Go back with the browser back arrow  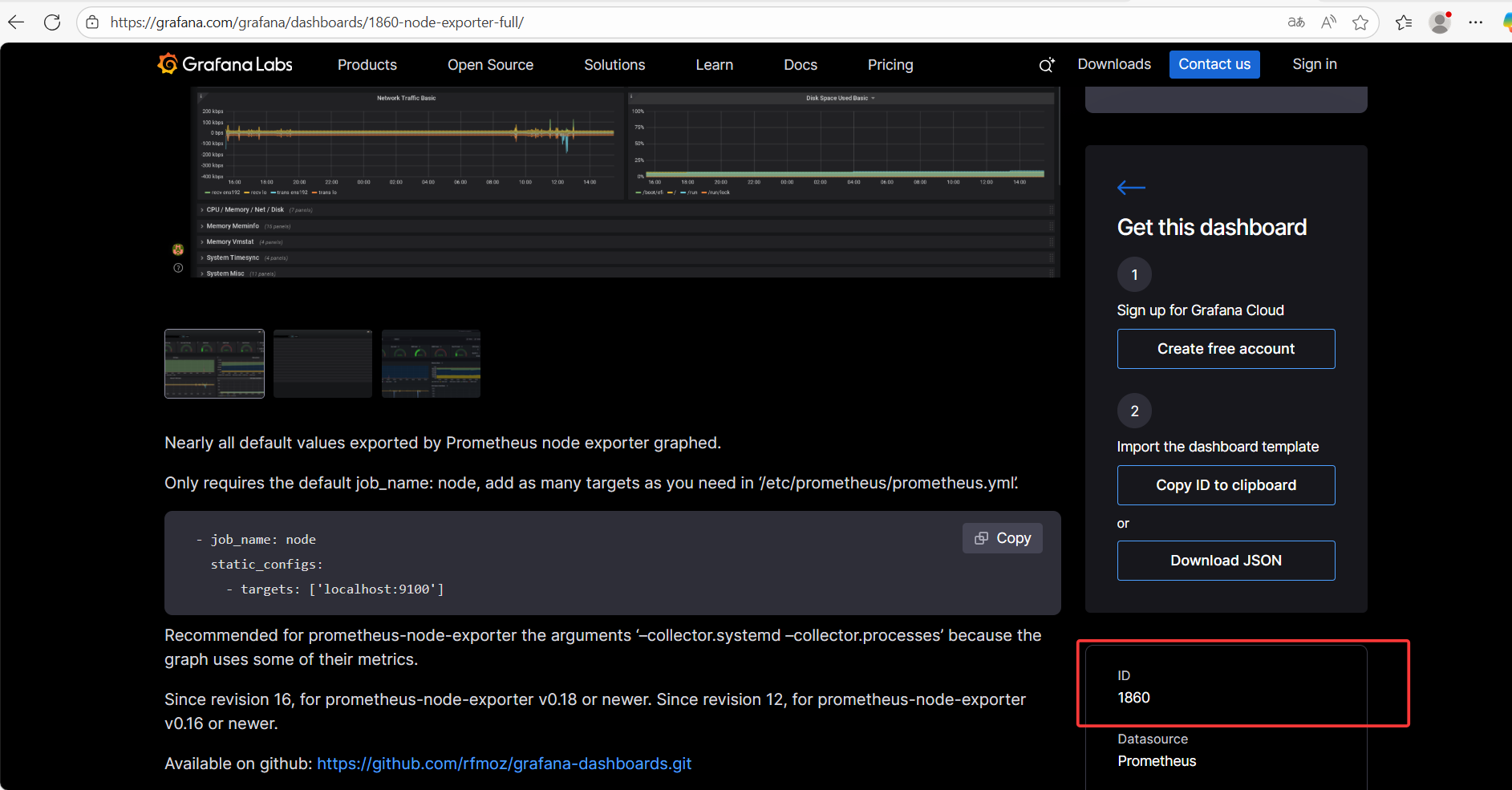coord(16,22)
